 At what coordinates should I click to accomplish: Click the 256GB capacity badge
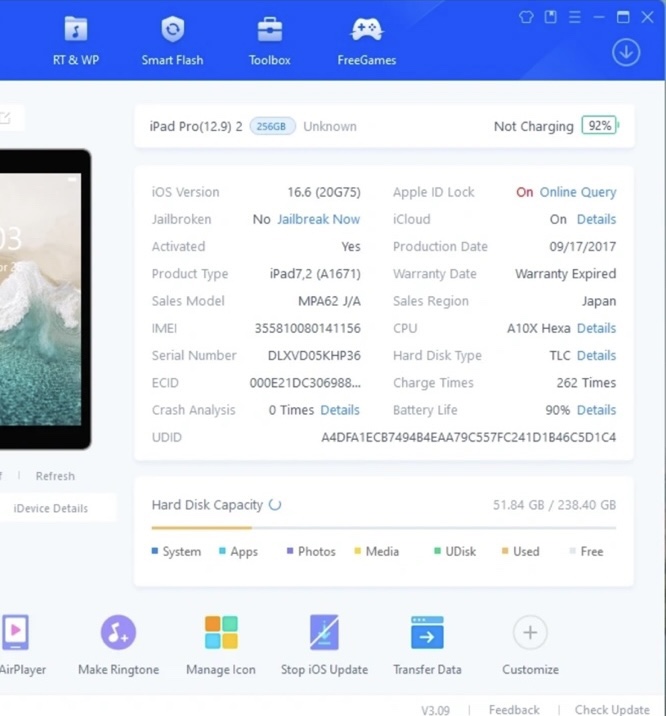pyautogui.click(x=272, y=126)
